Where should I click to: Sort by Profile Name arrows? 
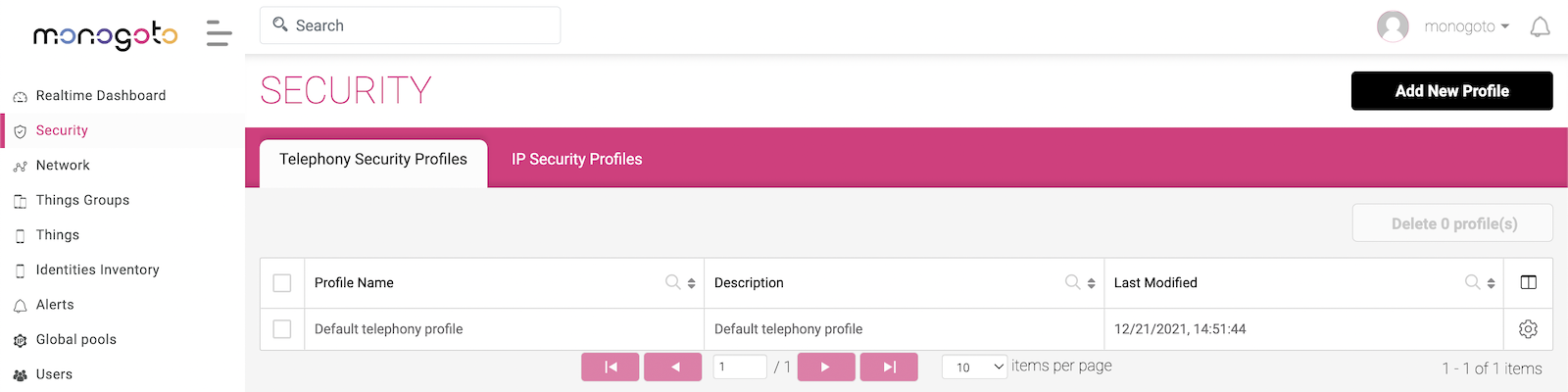pos(692,283)
